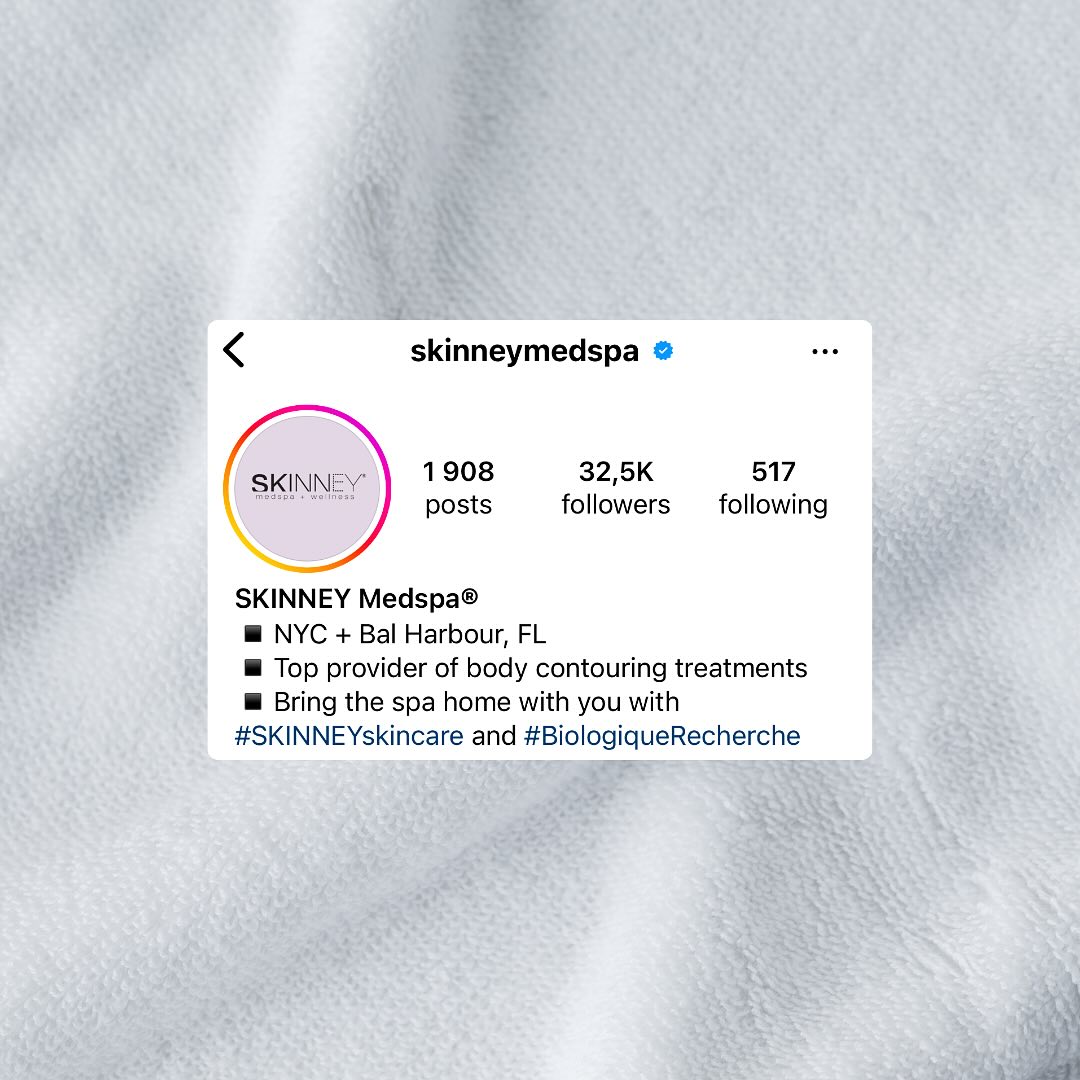Click the skinneymedspa username header
Image resolution: width=1080 pixels, height=1080 pixels.
(524, 351)
